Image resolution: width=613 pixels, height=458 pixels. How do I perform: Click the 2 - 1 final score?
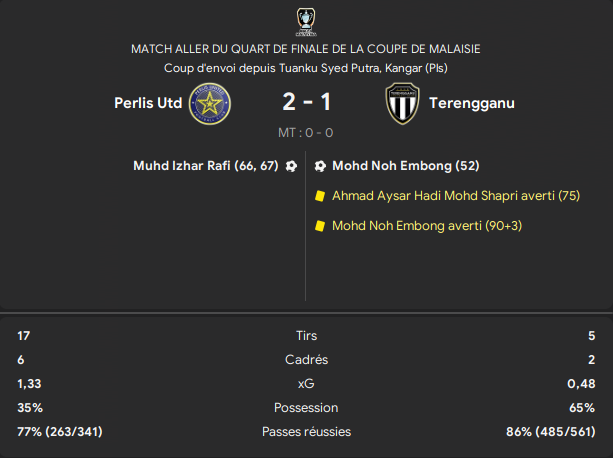[306, 102]
